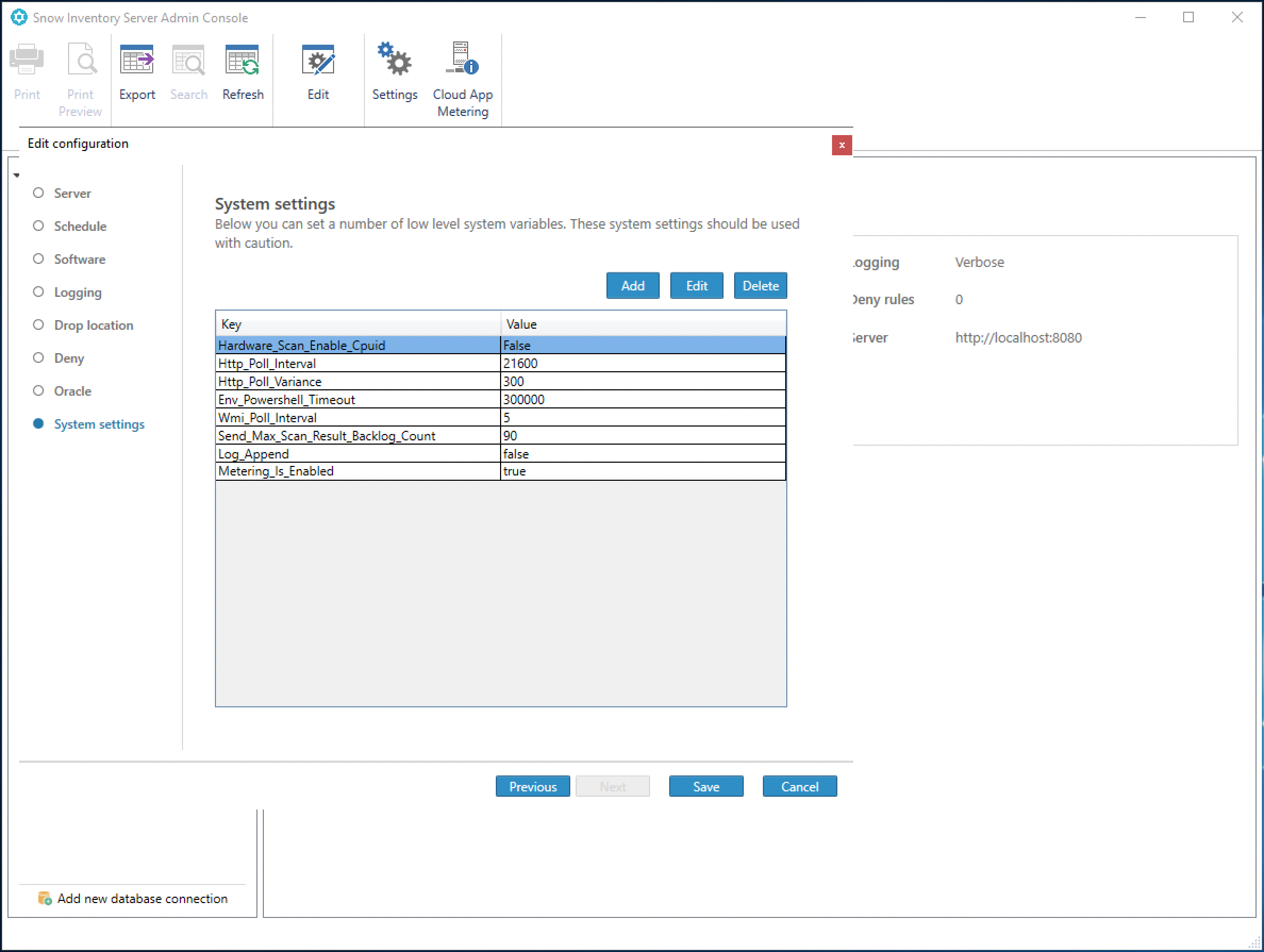Select the Software radio option
The image size is (1264, 952).
coord(38,259)
